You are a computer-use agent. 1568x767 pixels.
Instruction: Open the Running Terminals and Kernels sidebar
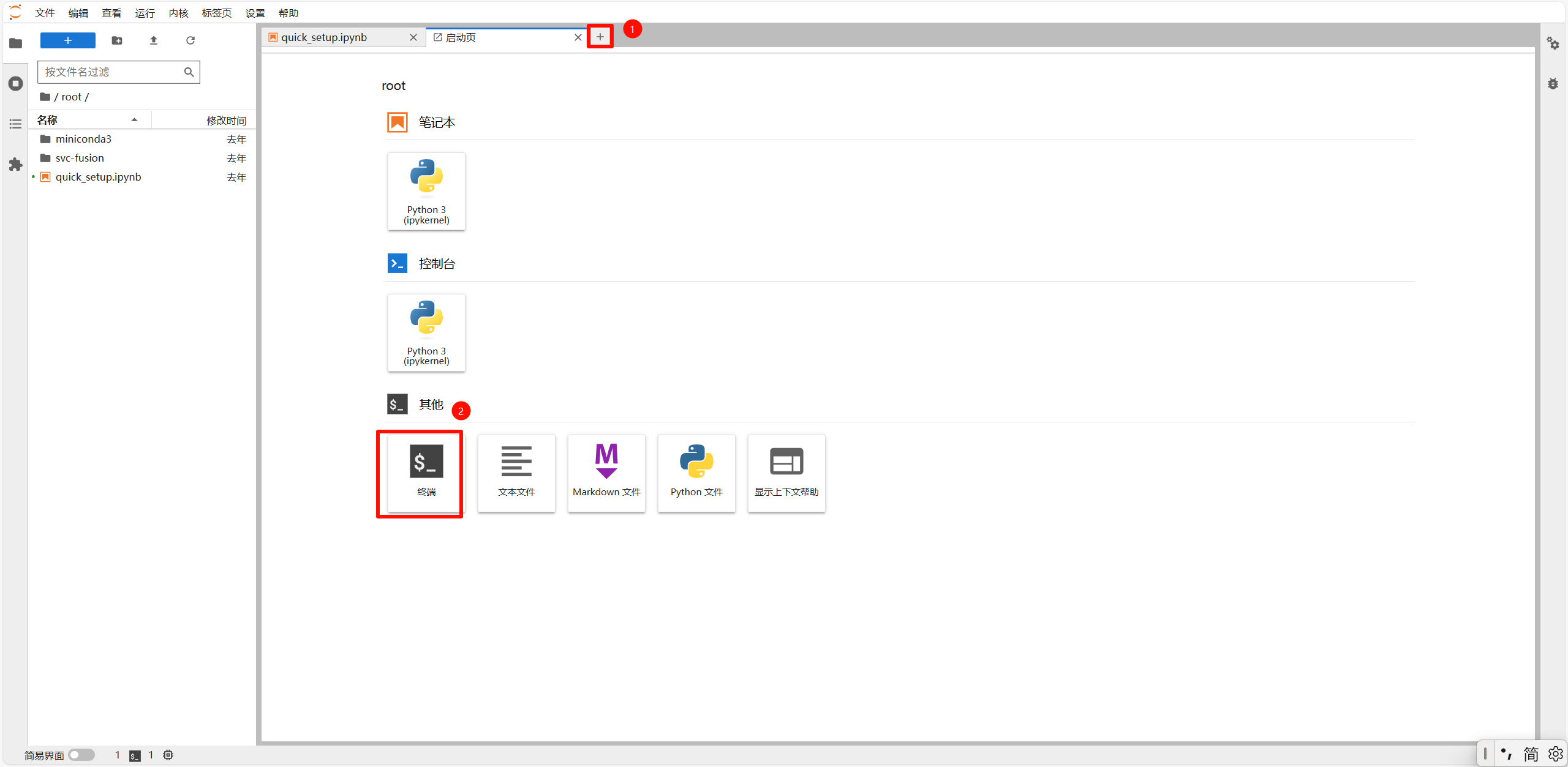pyautogui.click(x=15, y=83)
